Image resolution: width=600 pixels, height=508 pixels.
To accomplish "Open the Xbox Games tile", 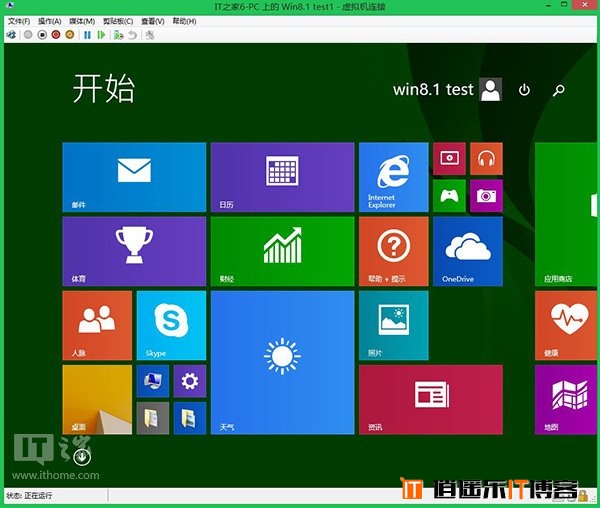I will [x=449, y=195].
